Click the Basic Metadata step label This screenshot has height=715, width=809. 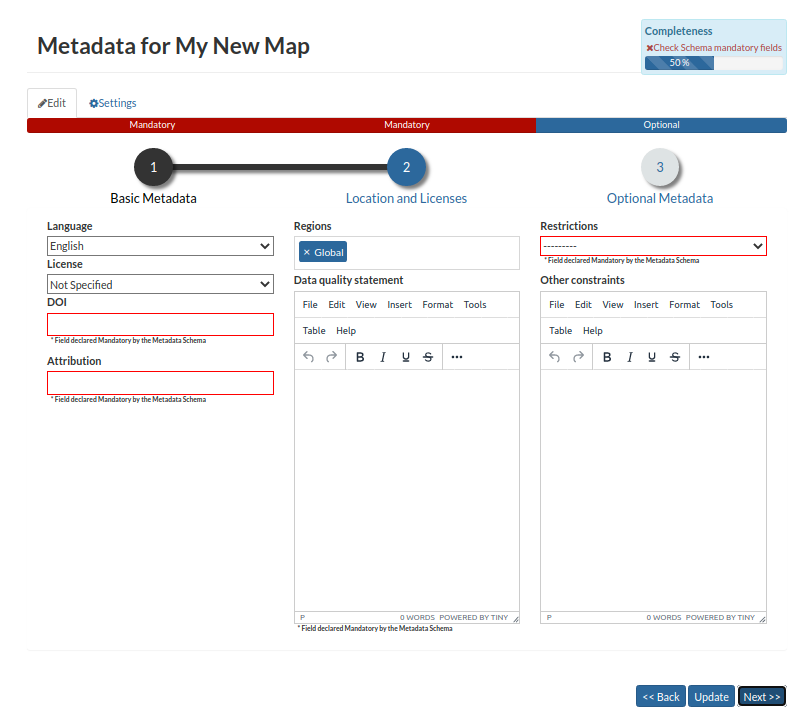(153, 199)
